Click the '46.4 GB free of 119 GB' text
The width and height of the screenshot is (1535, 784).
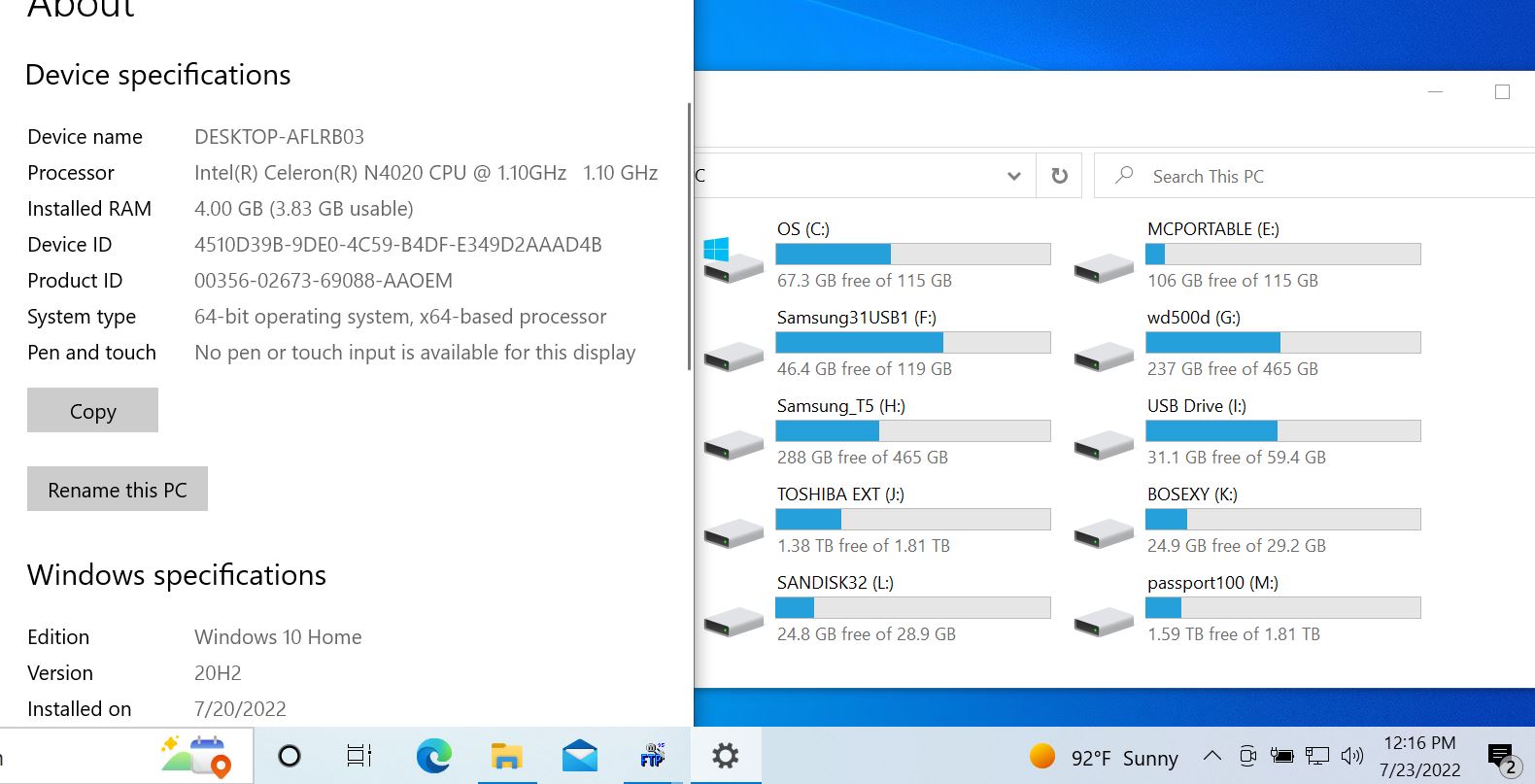864,369
